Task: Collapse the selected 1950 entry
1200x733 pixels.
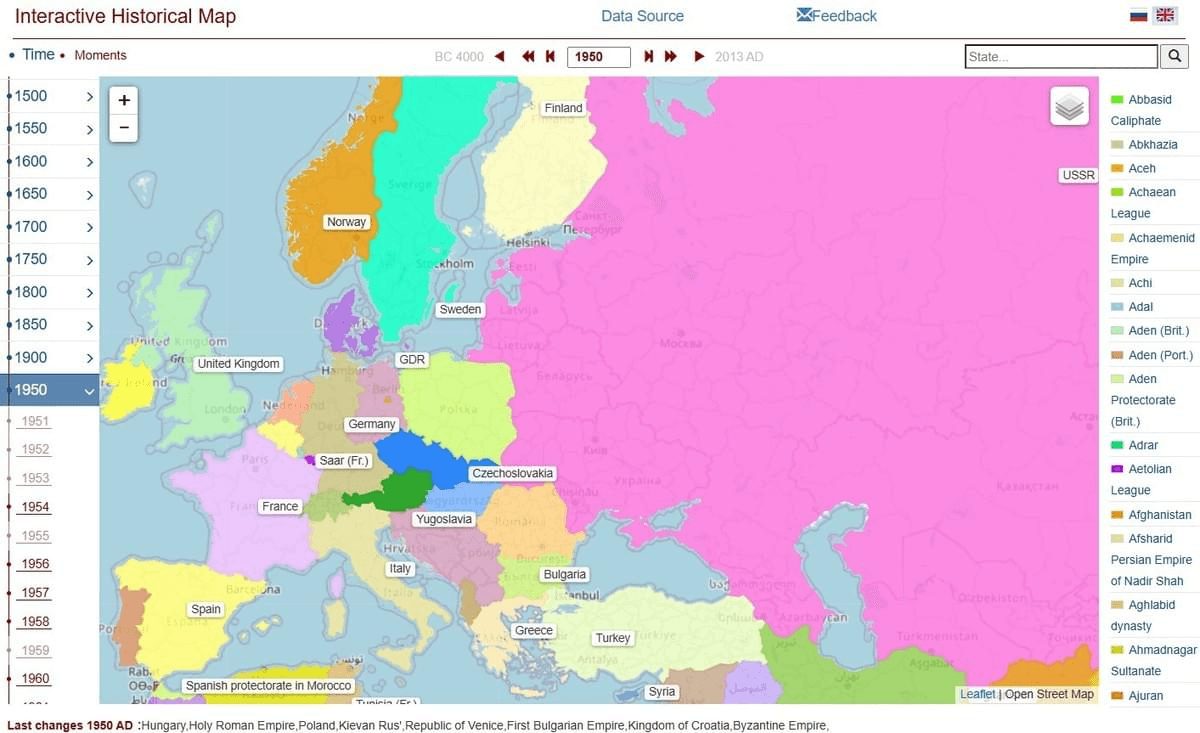Action: point(88,392)
